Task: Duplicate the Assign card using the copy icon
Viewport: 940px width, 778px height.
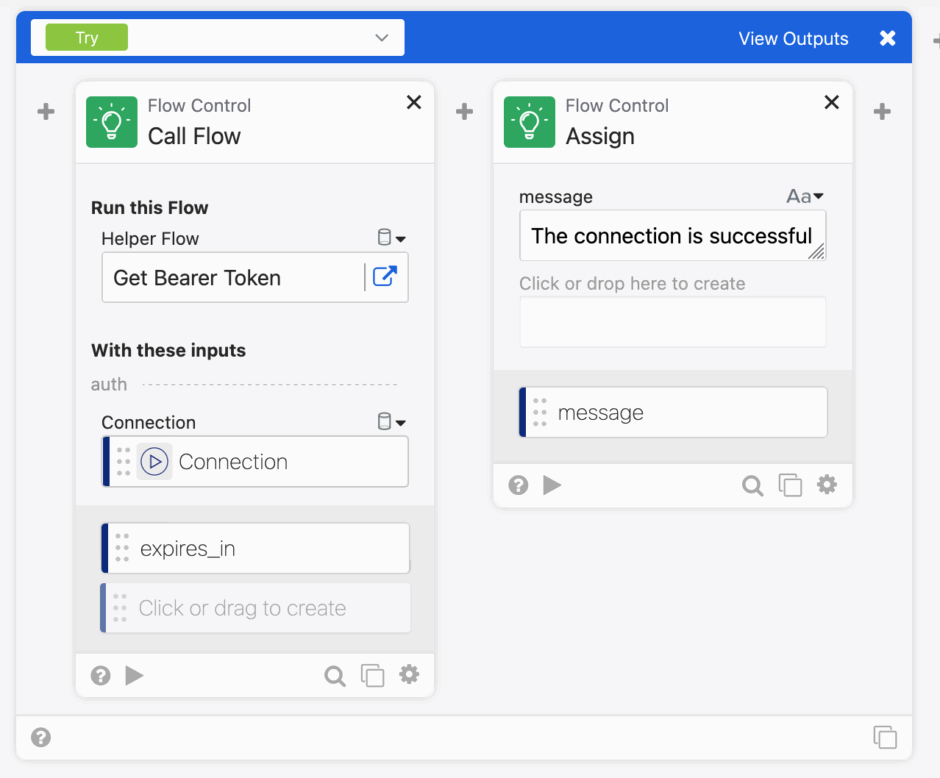Action: coord(790,484)
